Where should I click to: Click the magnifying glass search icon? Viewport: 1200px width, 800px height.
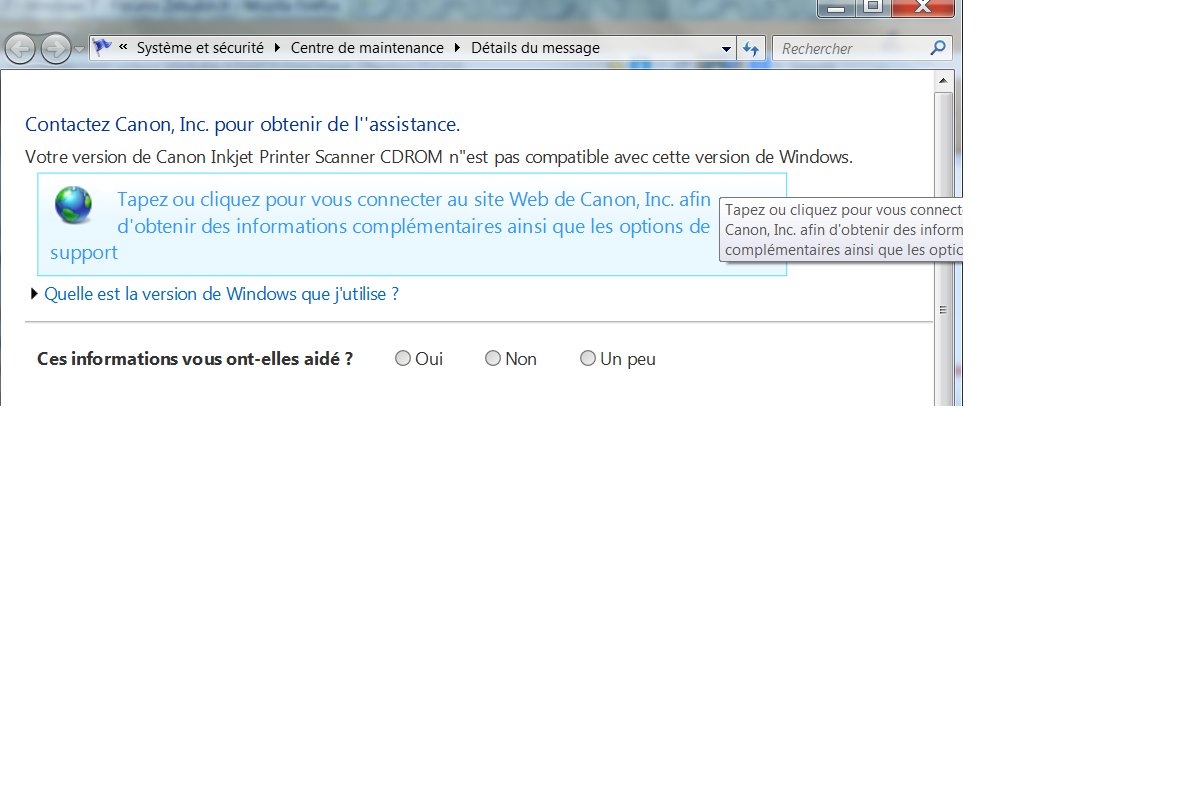pos(938,47)
